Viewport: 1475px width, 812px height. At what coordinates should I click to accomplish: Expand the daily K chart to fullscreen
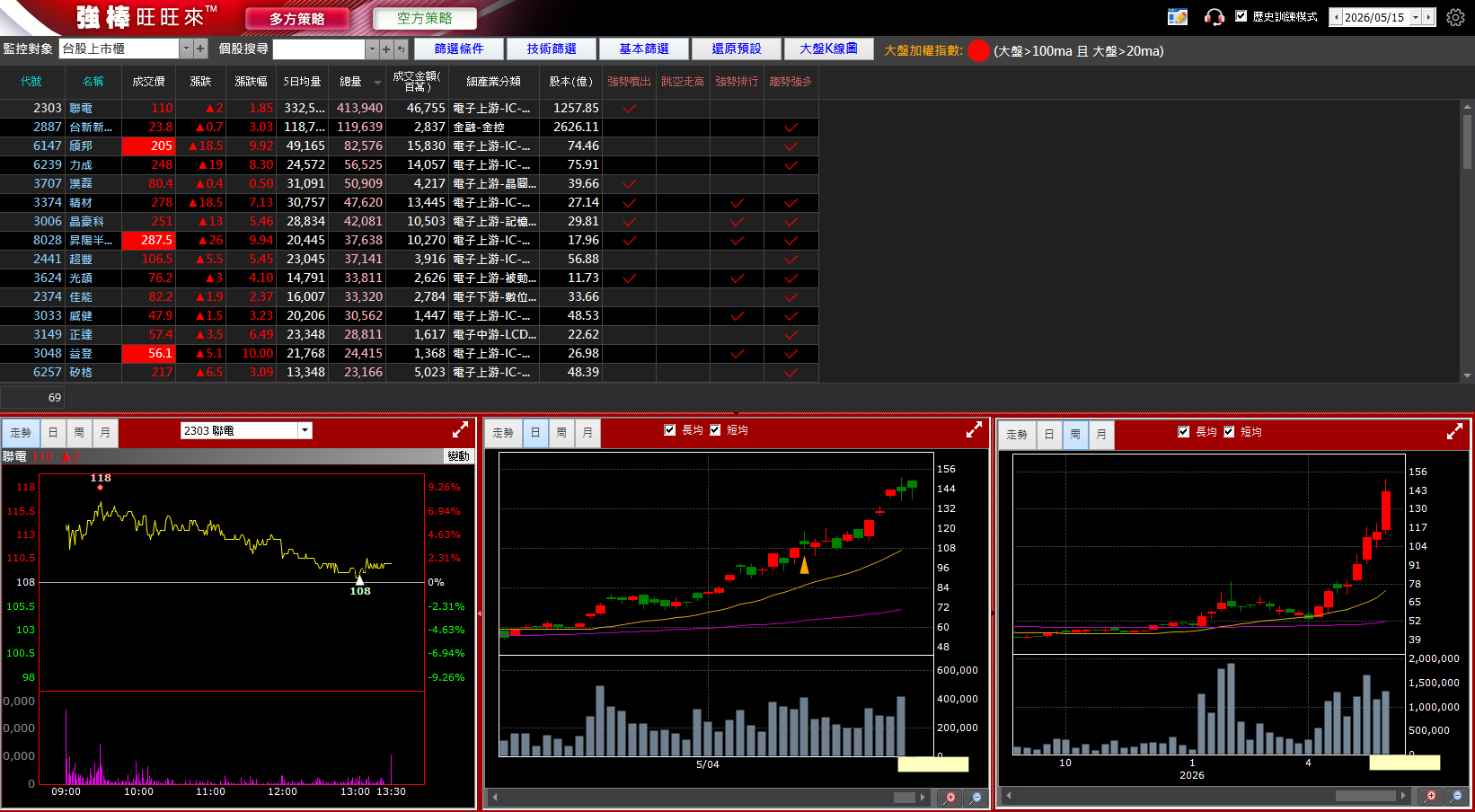coord(974,430)
